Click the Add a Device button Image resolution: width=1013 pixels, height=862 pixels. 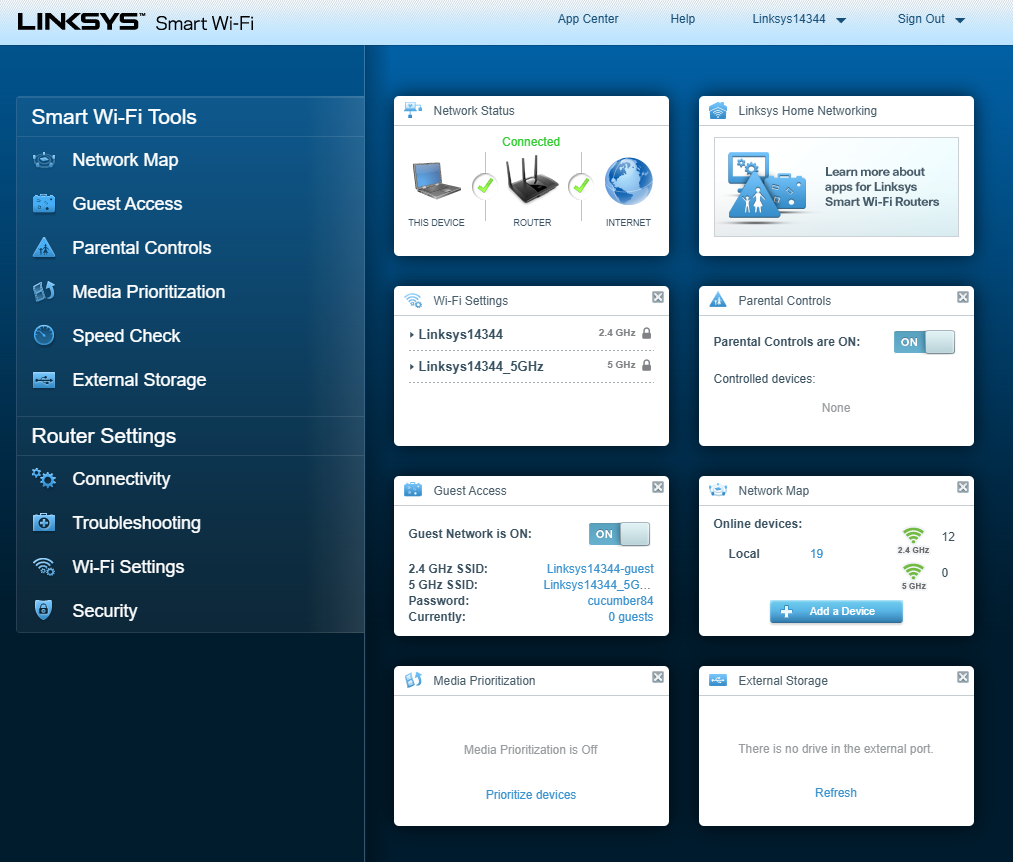836,611
